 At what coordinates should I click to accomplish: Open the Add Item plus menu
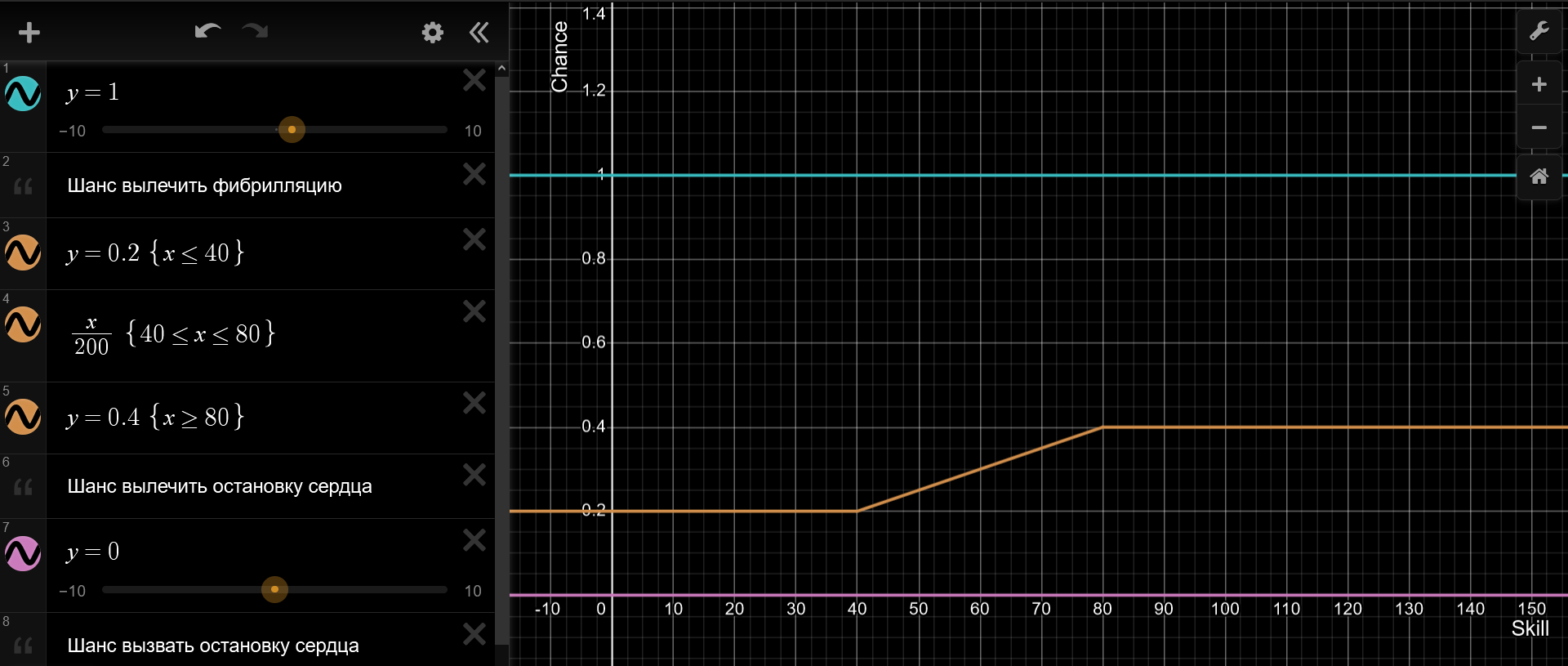(x=29, y=33)
